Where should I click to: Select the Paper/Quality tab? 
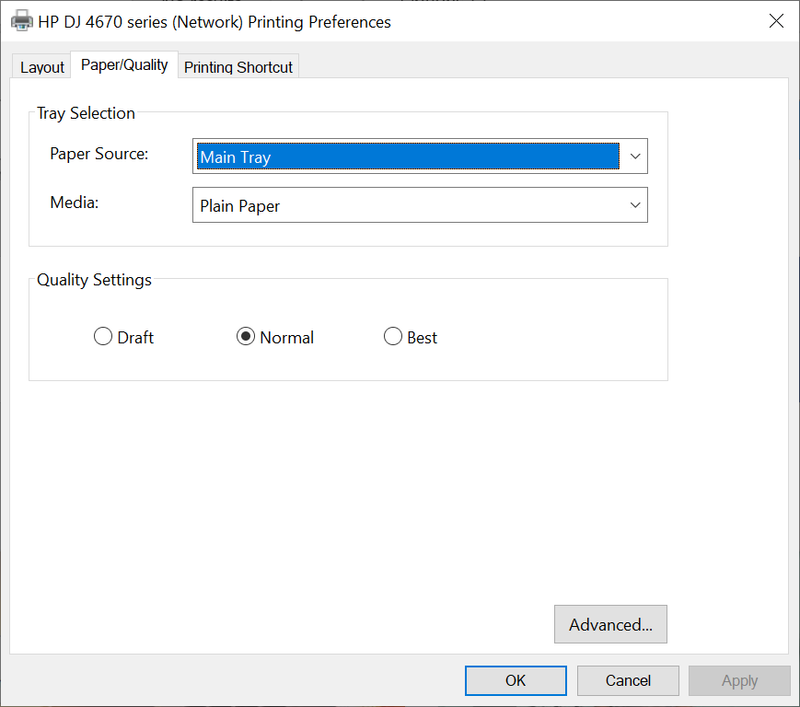[124, 65]
